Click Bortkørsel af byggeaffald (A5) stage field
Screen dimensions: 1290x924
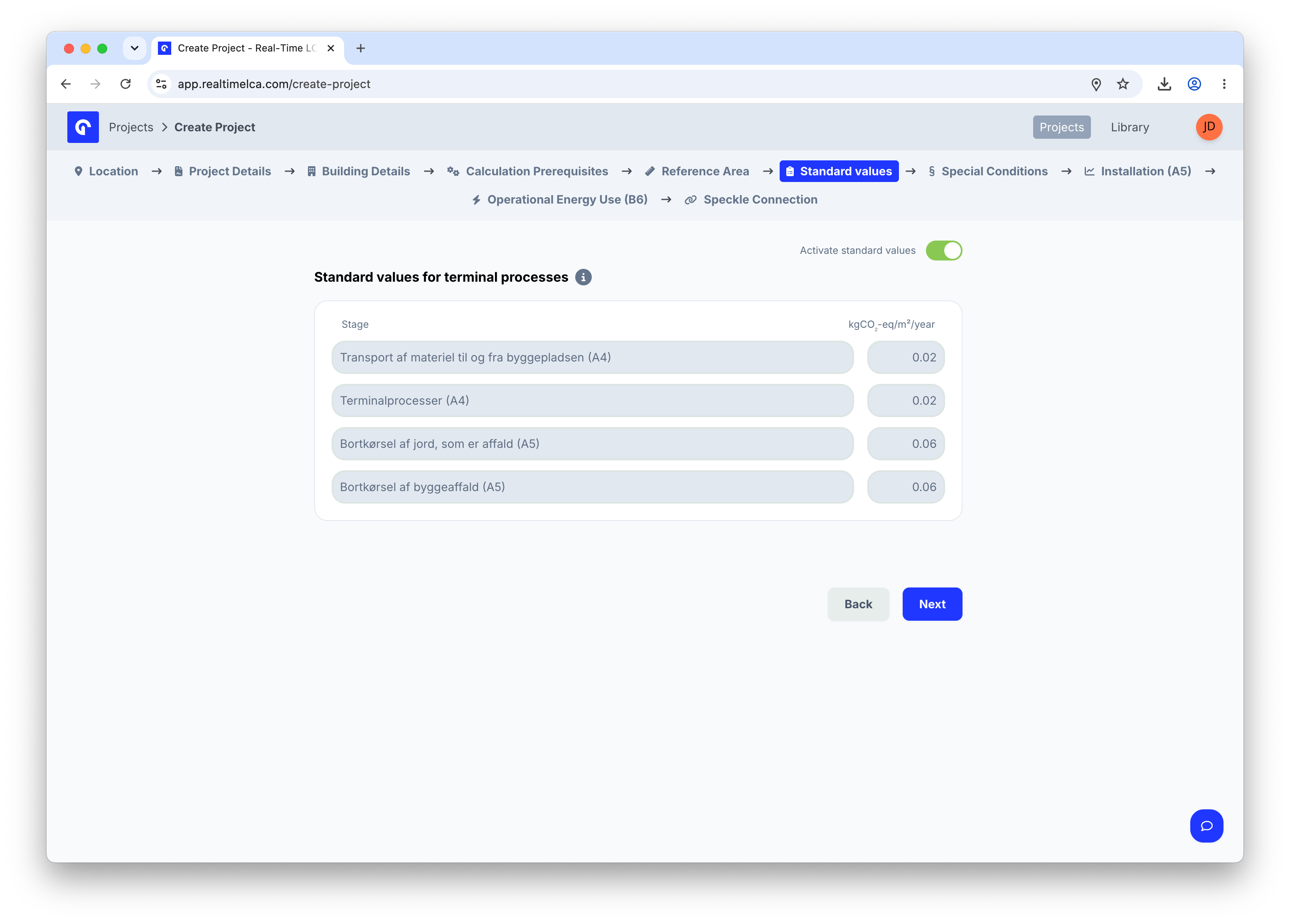pyautogui.click(x=592, y=487)
